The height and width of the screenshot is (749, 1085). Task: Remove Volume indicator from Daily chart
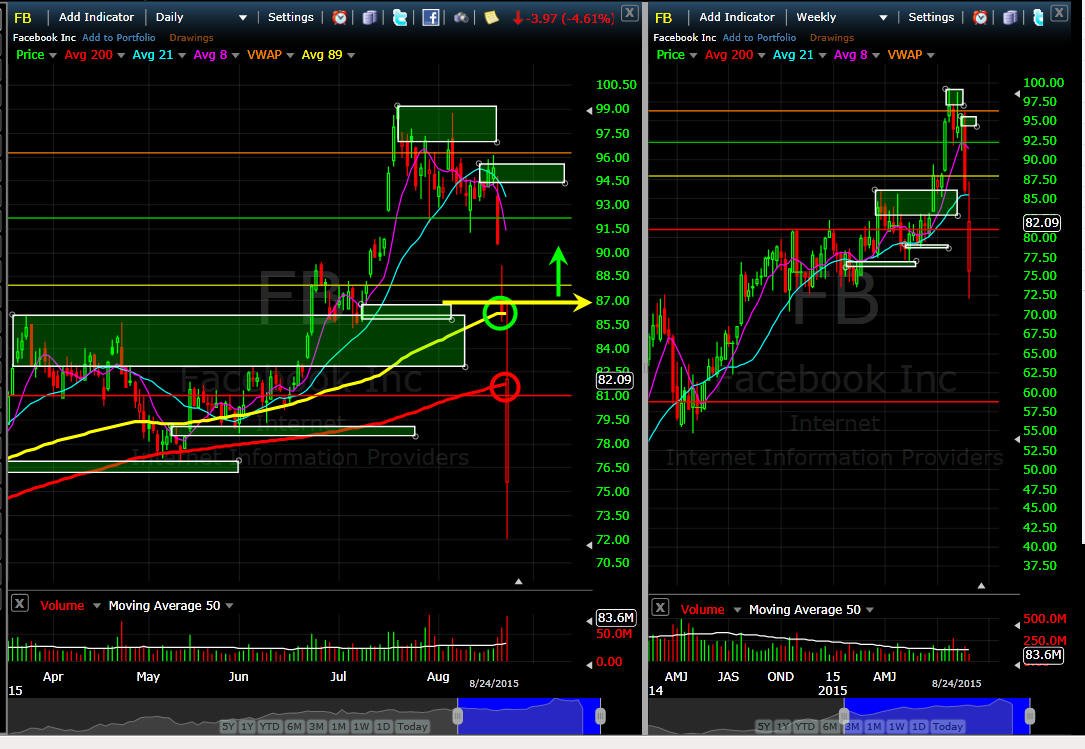[19, 604]
